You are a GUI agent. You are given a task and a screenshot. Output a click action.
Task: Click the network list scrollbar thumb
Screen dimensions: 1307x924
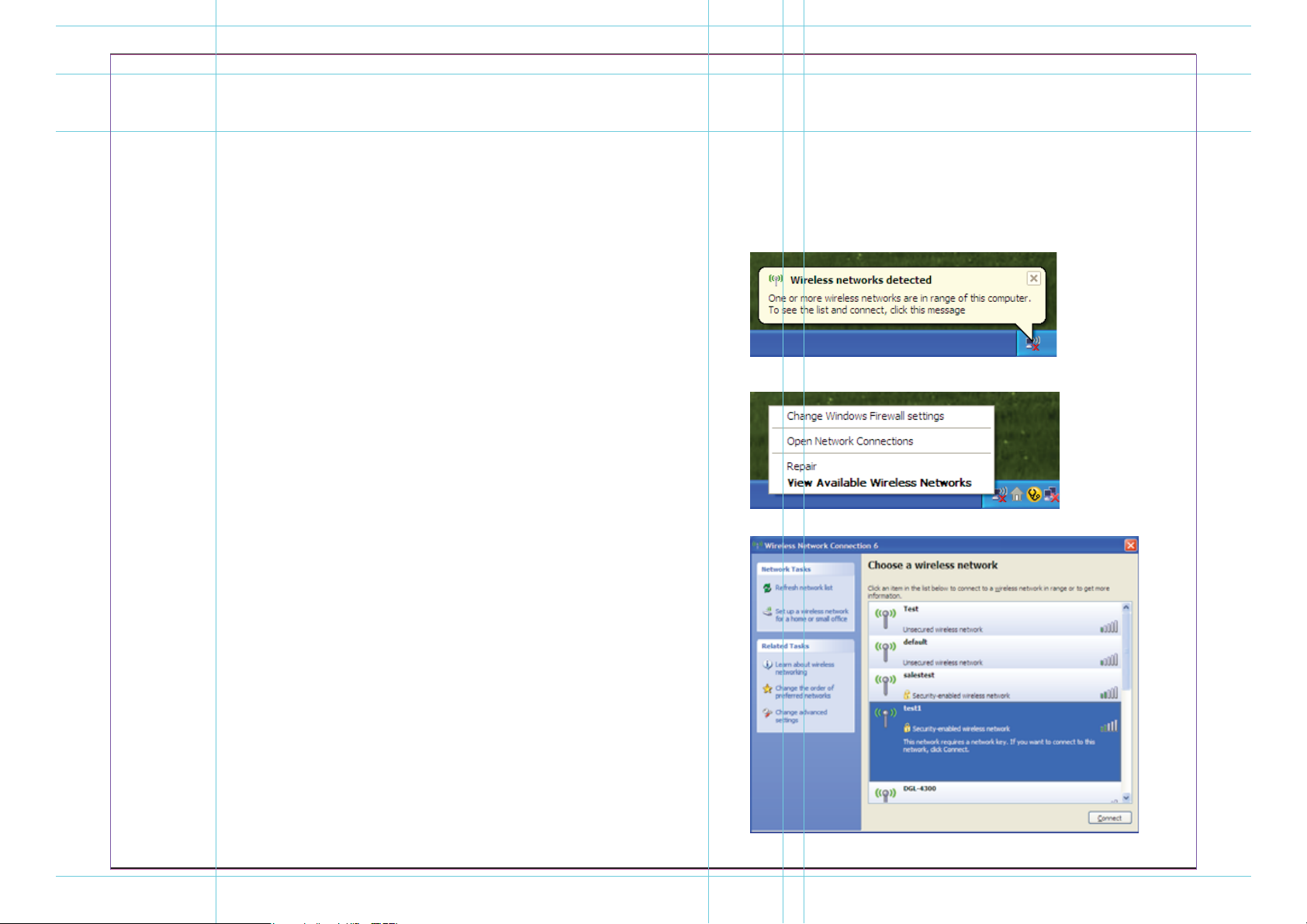tap(1126, 651)
